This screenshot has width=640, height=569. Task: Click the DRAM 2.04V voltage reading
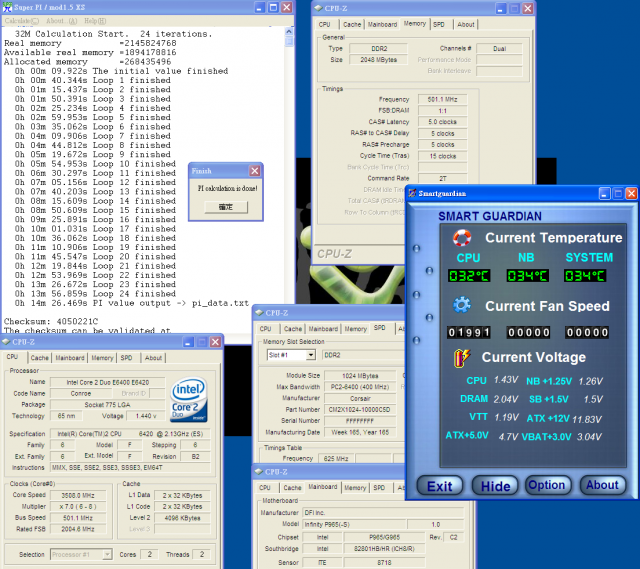click(506, 399)
